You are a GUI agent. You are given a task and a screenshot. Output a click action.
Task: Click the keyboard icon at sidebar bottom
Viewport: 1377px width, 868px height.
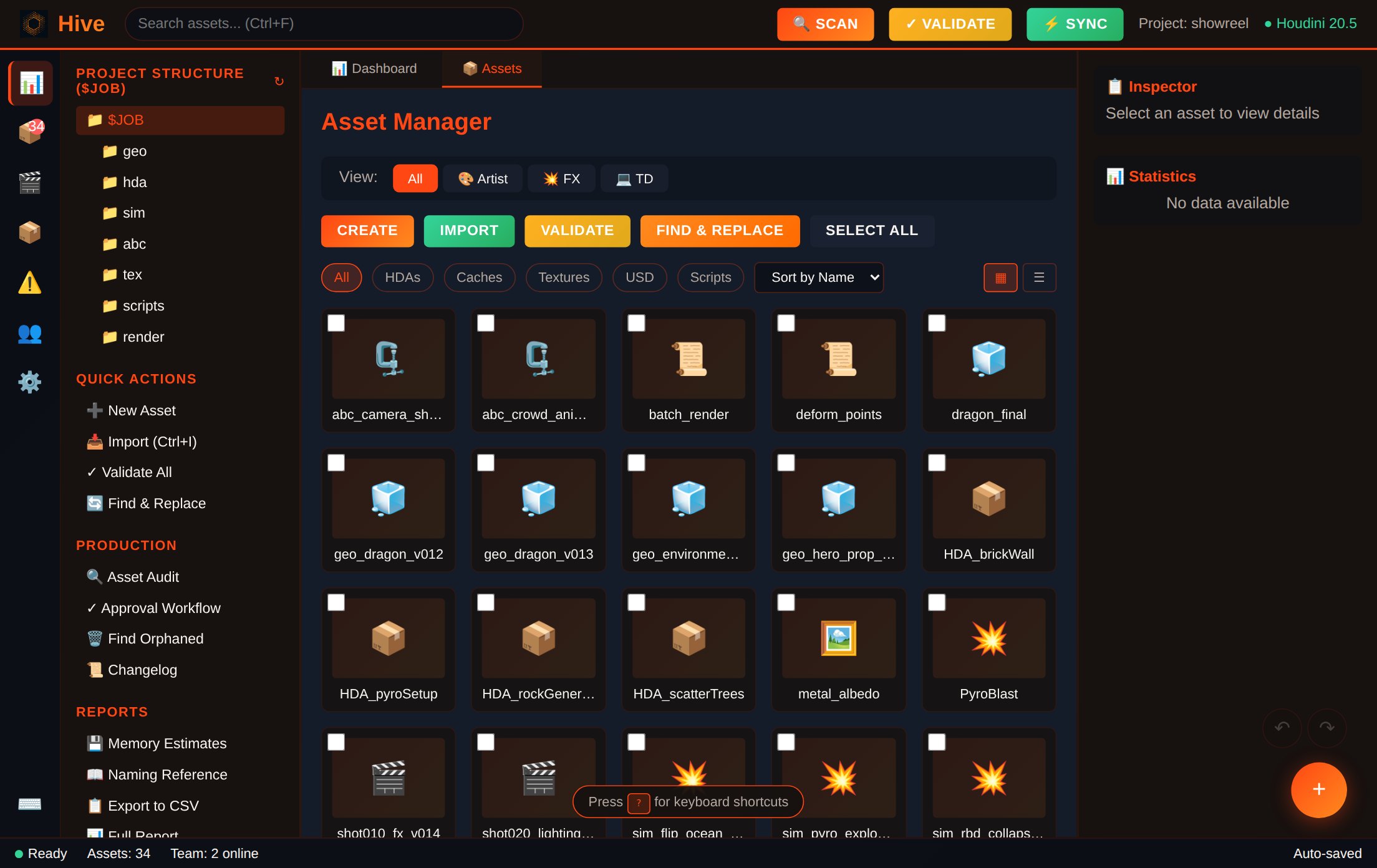click(31, 804)
